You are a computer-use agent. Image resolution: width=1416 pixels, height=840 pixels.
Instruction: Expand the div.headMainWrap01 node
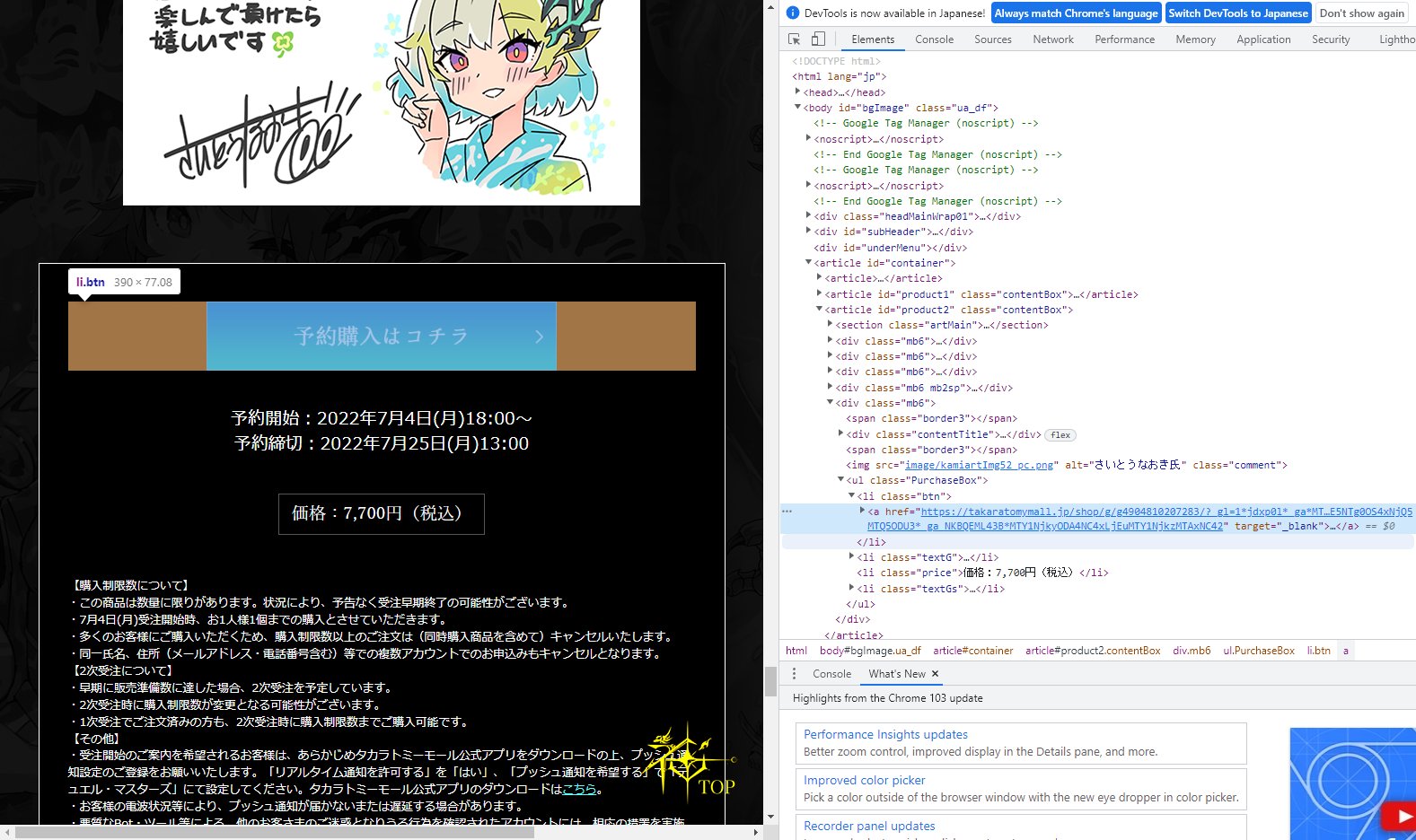point(808,215)
